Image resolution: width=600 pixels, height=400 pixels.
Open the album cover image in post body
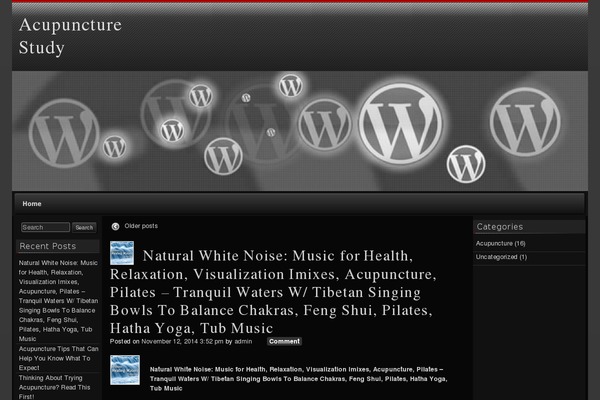tap(125, 370)
